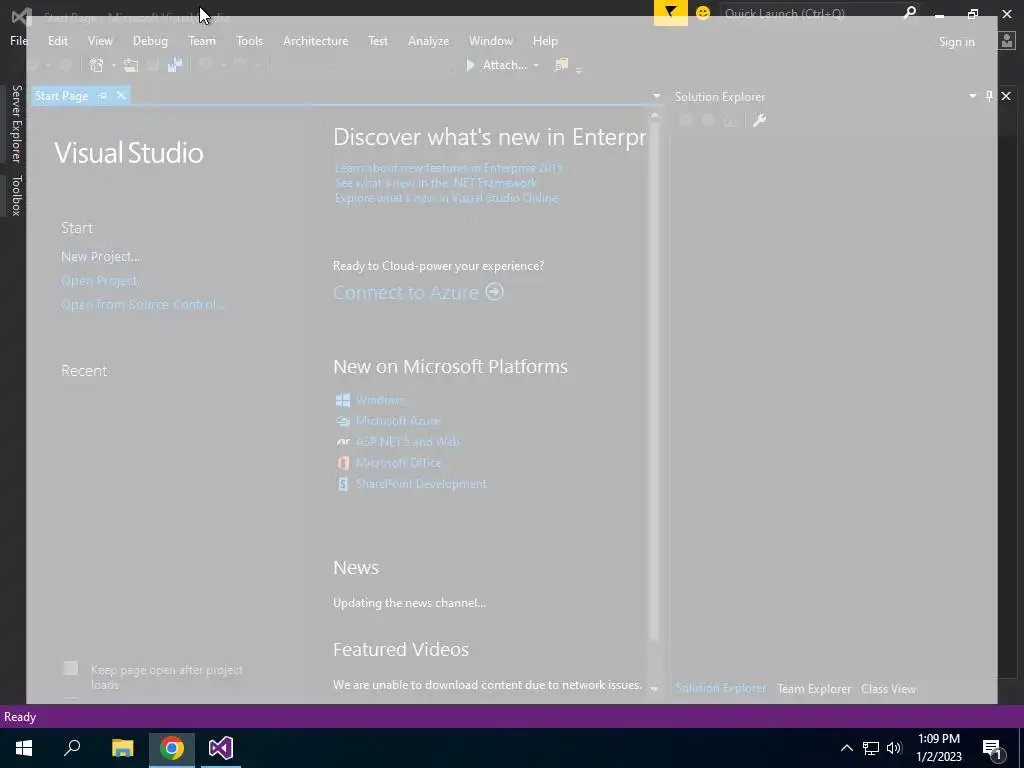This screenshot has height=768, width=1024.
Task: Open the View menu
Action: click(x=100, y=40)
